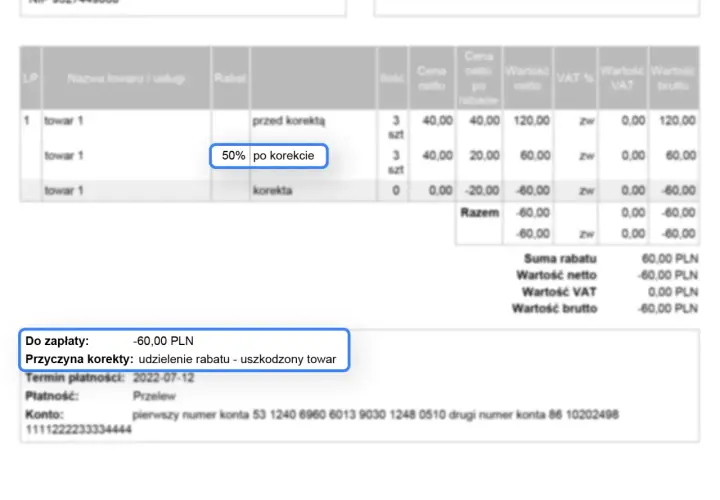This screenshot has width=720, height=500.
Task: Select the payment date 2022-07-12
Action: coord(163,378)
